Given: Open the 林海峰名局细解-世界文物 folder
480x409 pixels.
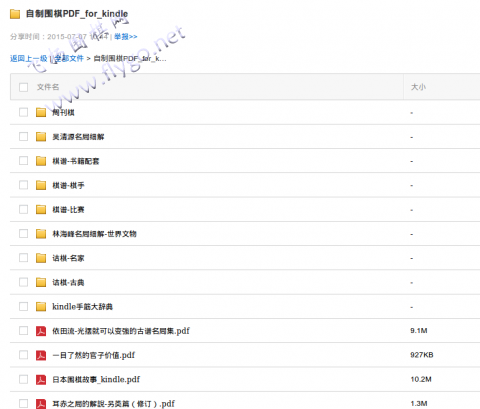Looking at the screenshot, I should [x=94, y=234].
